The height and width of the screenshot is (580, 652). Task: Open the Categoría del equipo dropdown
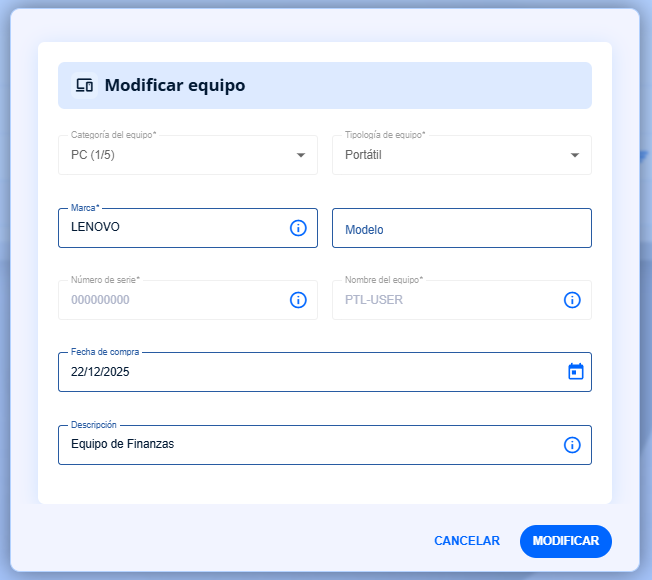[188, 155]
